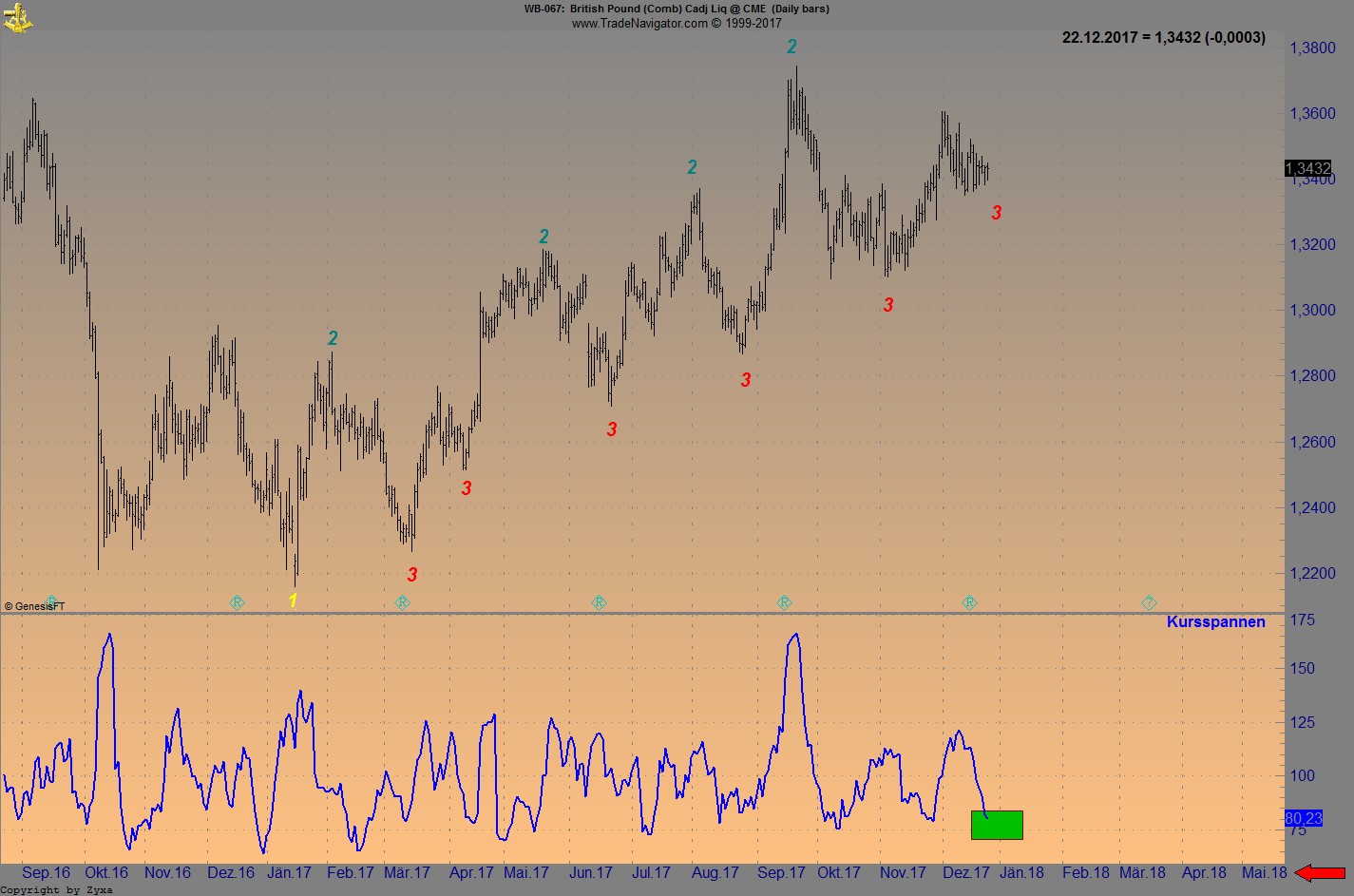Click the highlighted 1,3432 price label
Screen dimensions: 1354x896
[1306, 168]
